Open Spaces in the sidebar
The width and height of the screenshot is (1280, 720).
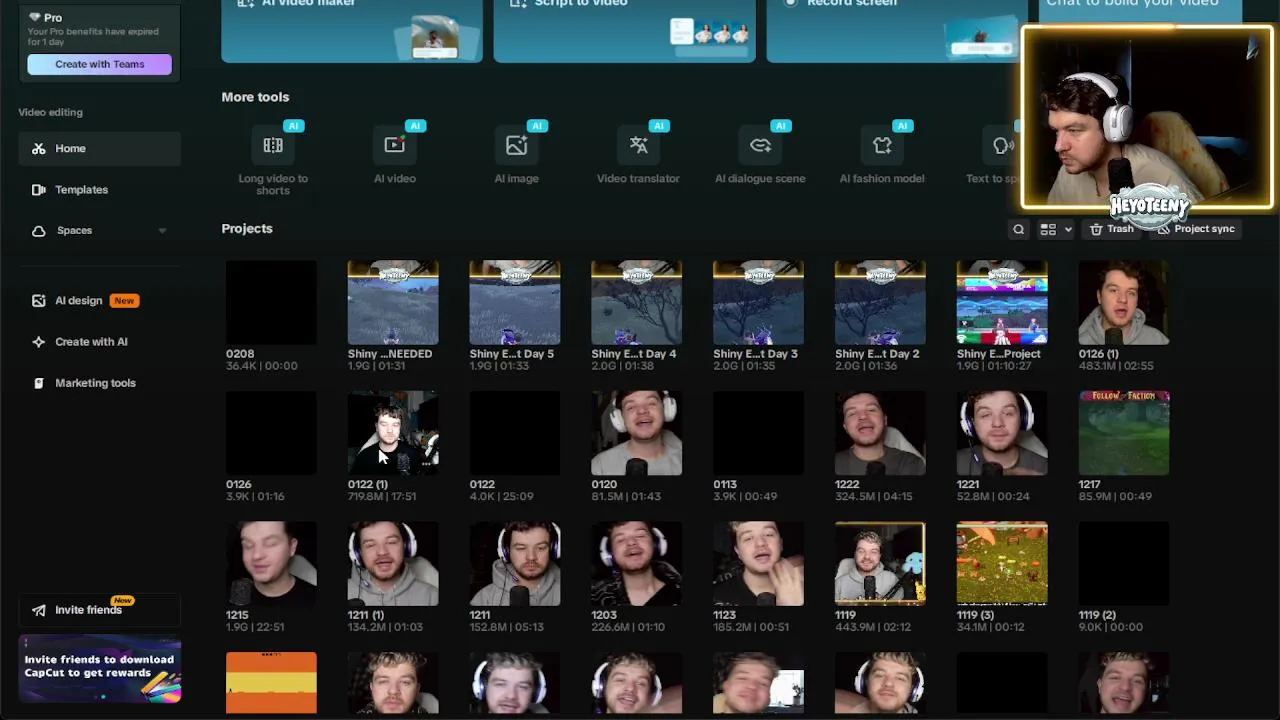click(x=99, y=230)
